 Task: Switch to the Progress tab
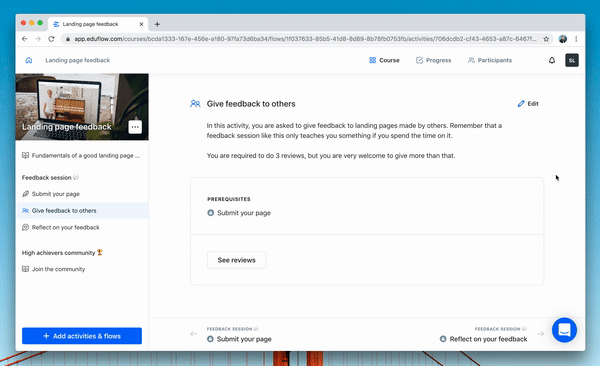tap(434, 60)
